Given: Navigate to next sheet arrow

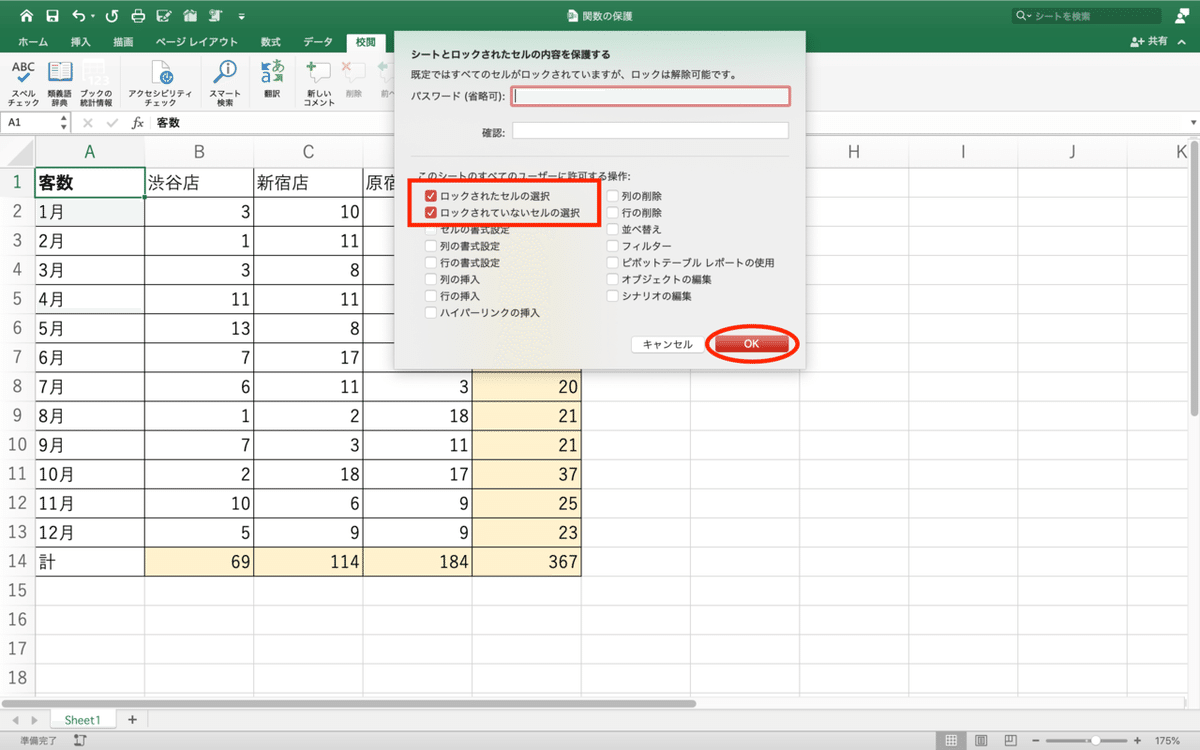Looking at the screenshot, I should 34,719.
